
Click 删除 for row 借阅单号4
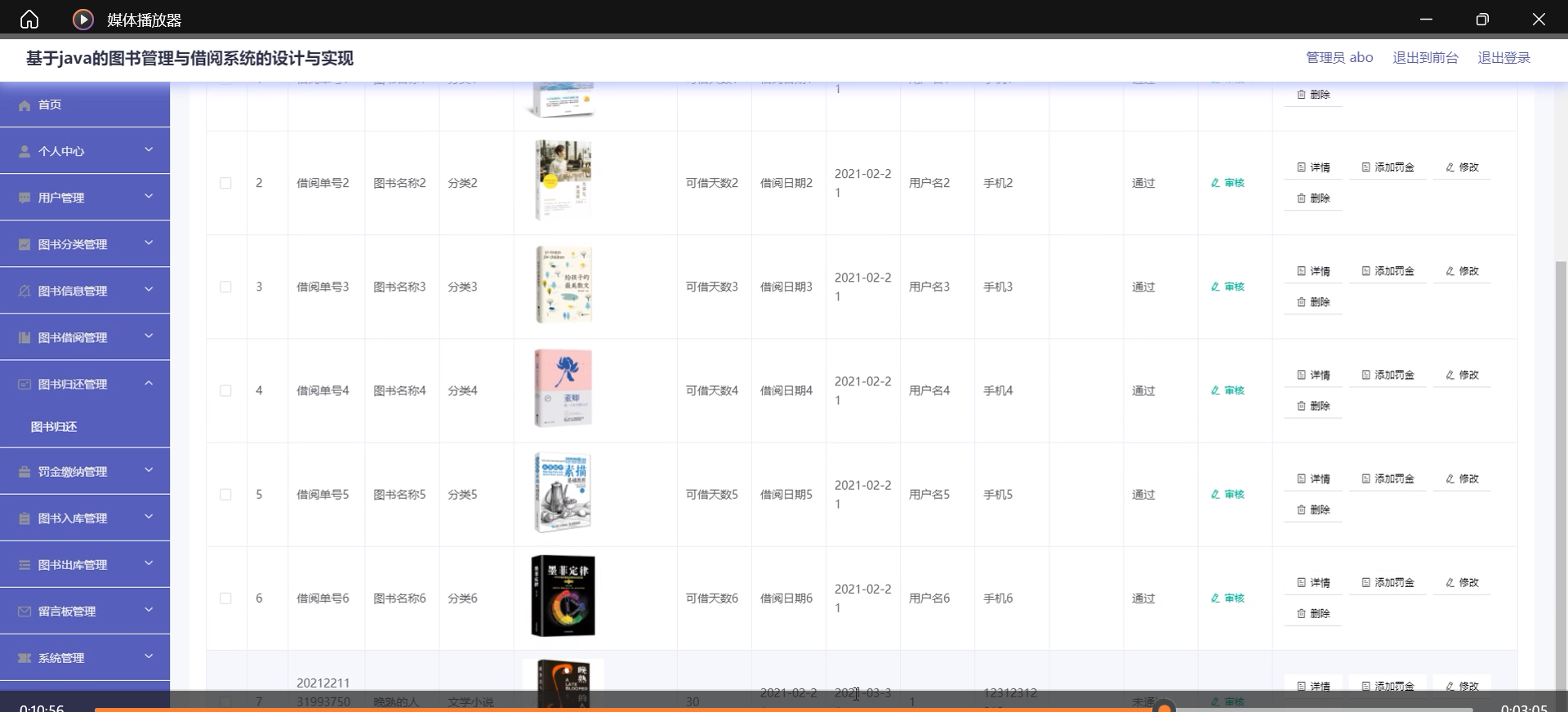click(x=1313, y=406)
